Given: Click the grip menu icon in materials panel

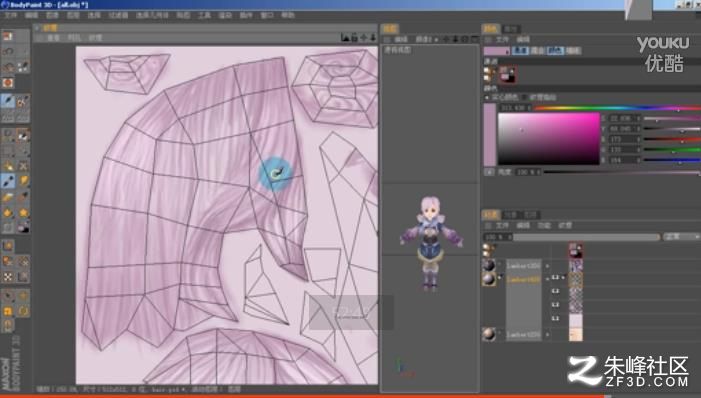Looking at the screenshot, I should [x=488, y=226].
